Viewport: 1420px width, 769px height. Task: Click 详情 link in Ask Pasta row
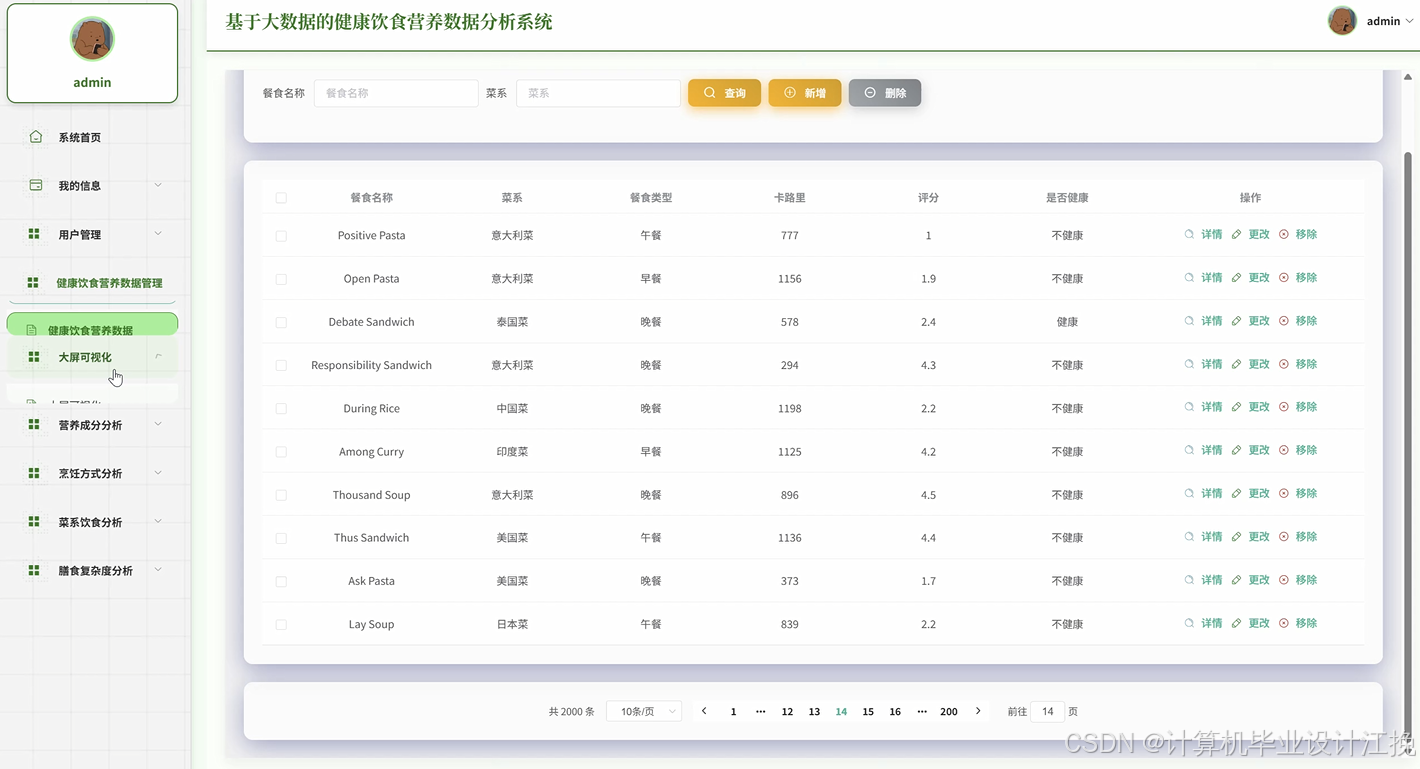point(1212,580)
